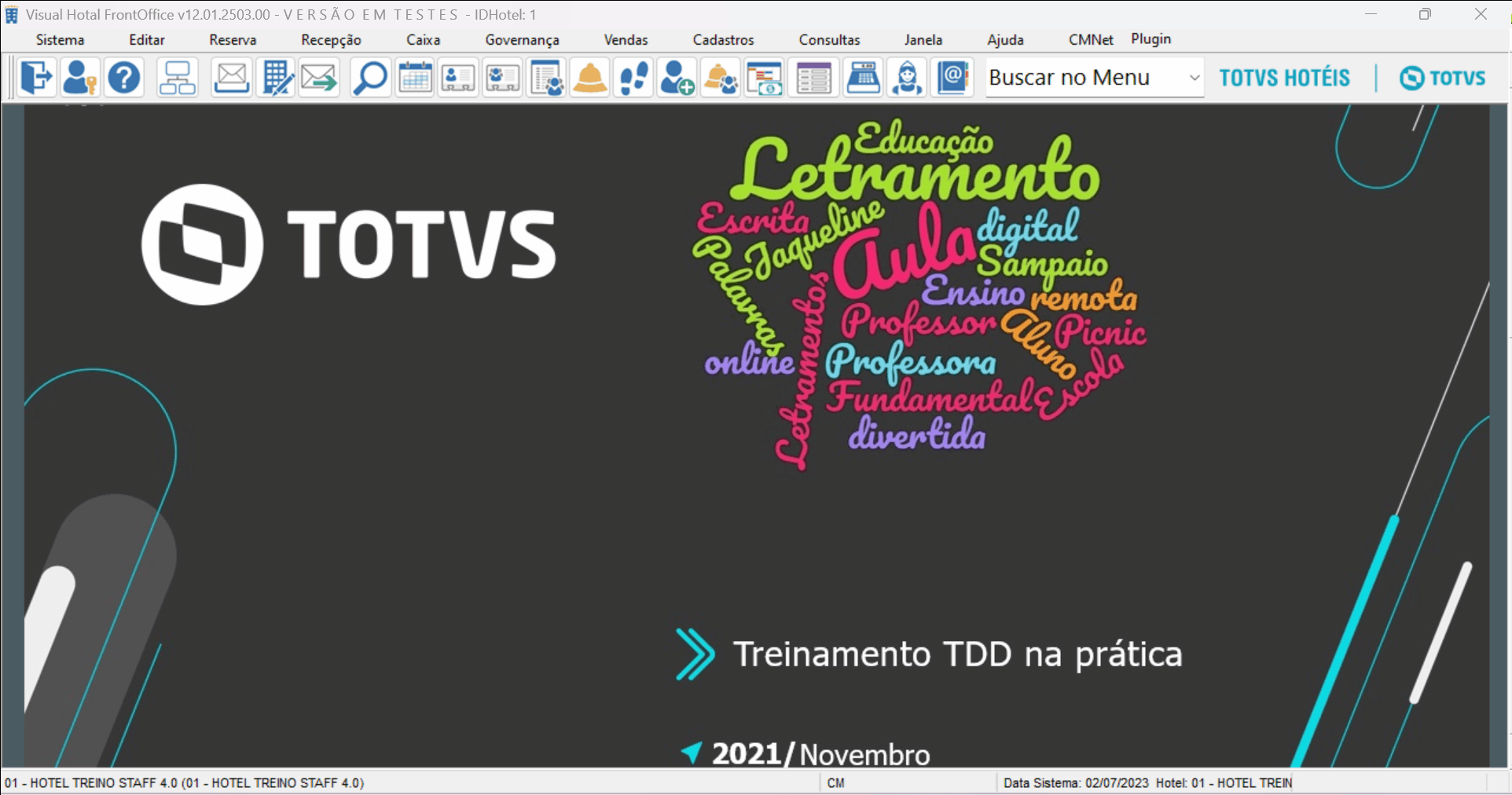
Task: Open the Reserva menu
Action: pos(233,39)
